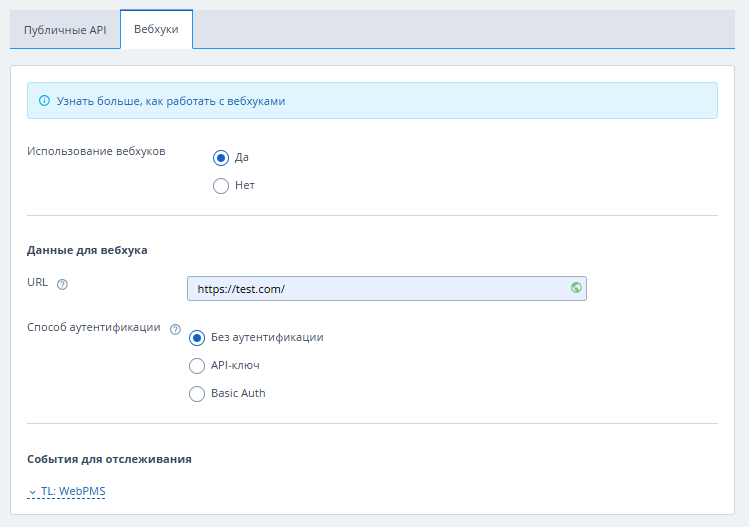Choose the Basic Auth option
749x527 pixels.
(197, 394)
